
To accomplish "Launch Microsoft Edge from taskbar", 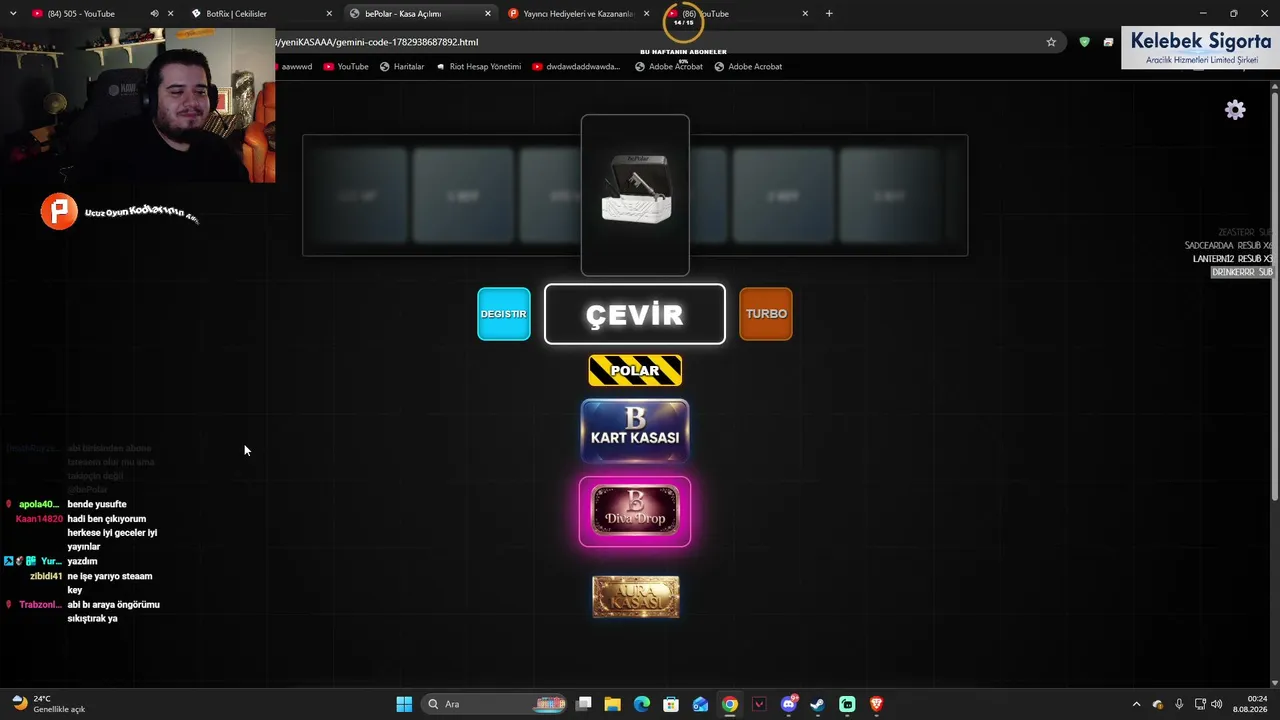I will coord(642,704).
